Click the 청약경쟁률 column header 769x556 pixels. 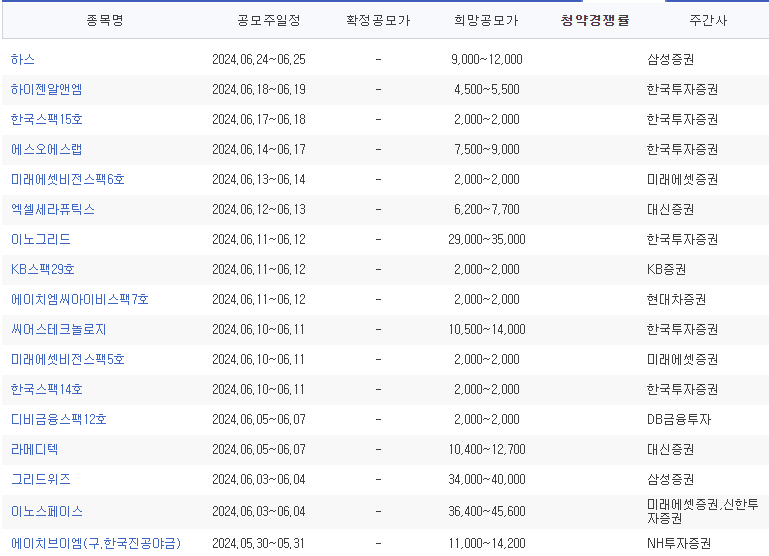coord(595,20)
